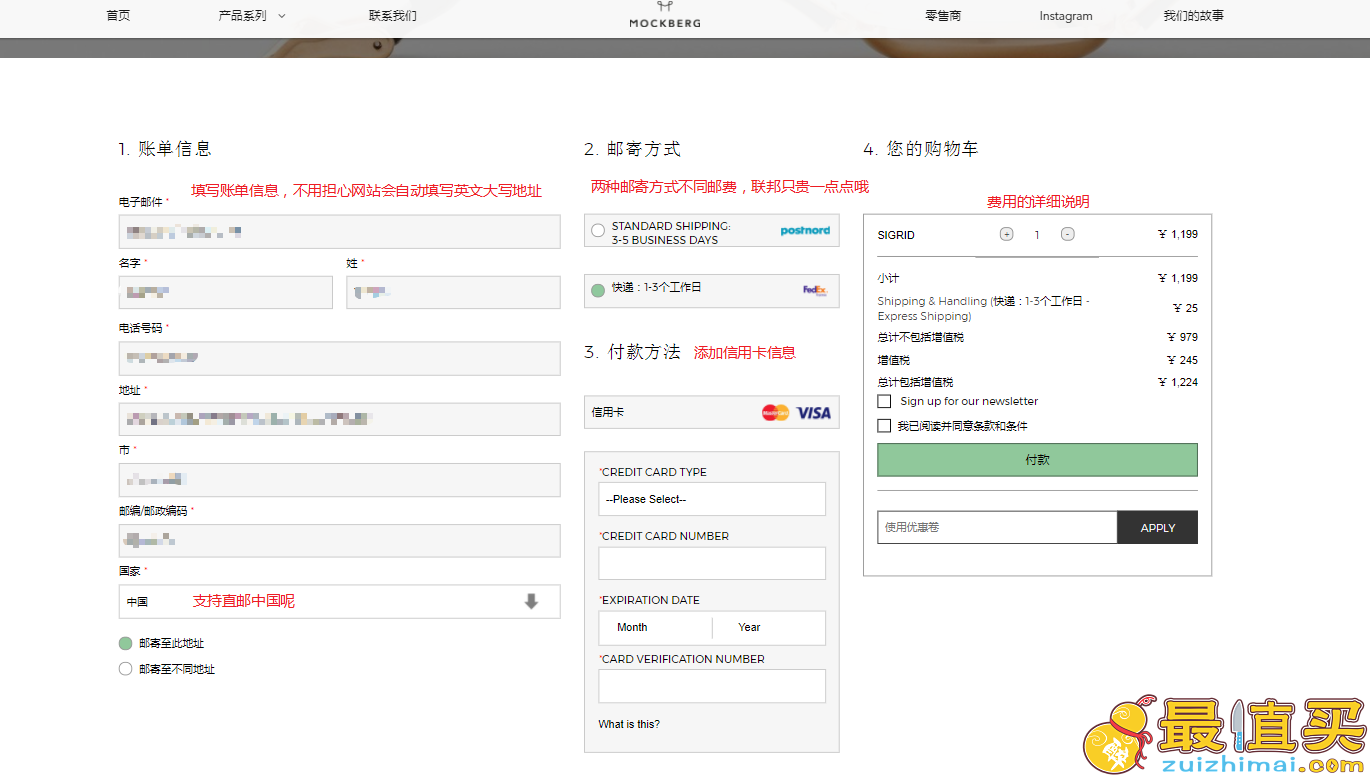Click the 市 city field
The height and width of the screenshot is (776, 1370).
339,480
